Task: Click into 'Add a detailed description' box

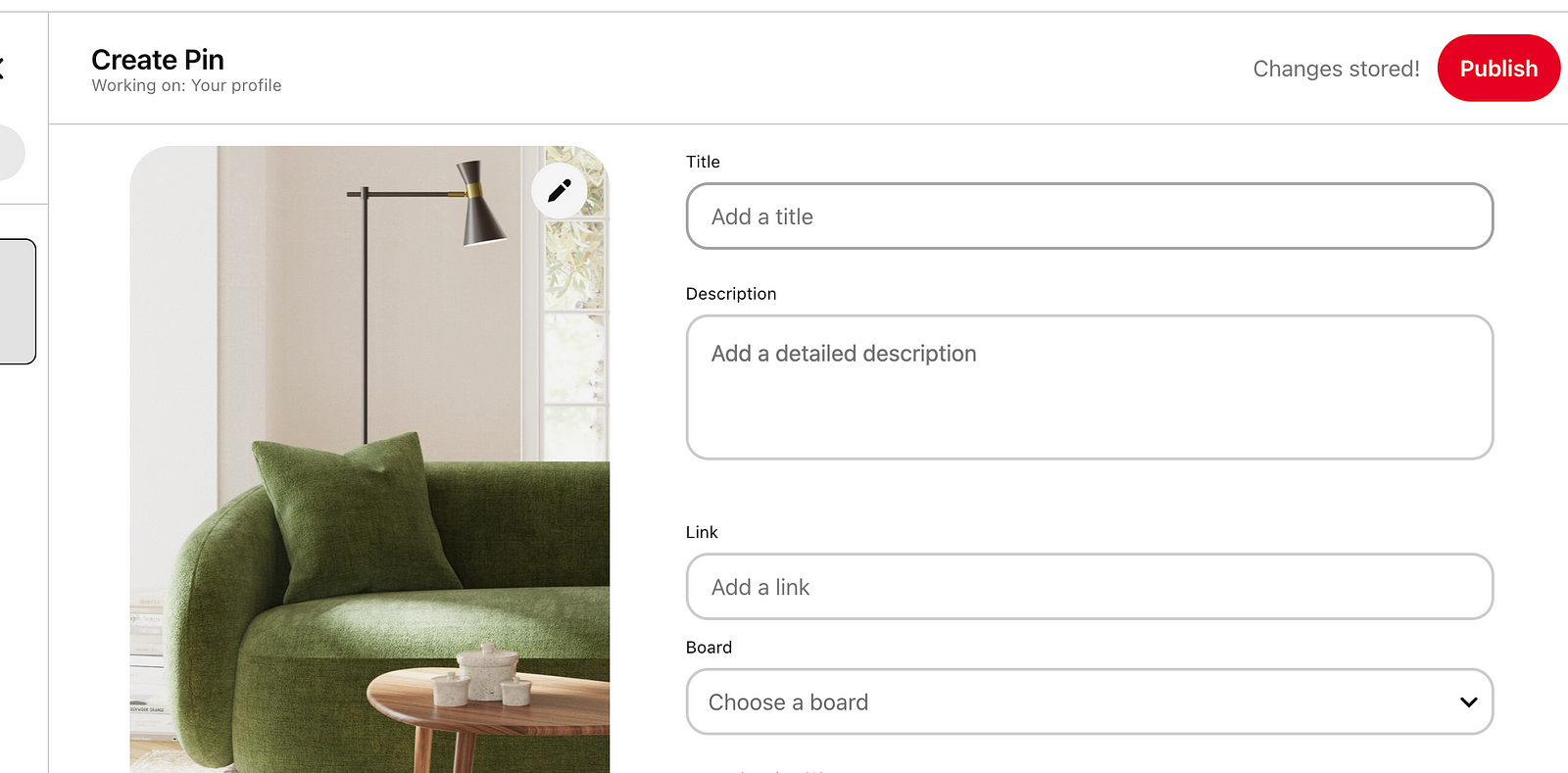Action: coord(1089,387)
